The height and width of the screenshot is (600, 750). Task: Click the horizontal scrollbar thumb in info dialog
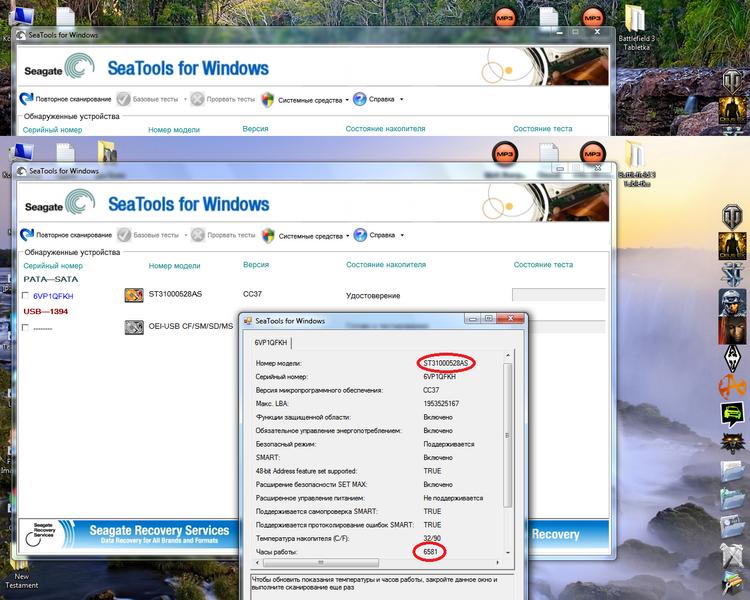point(321,563)
